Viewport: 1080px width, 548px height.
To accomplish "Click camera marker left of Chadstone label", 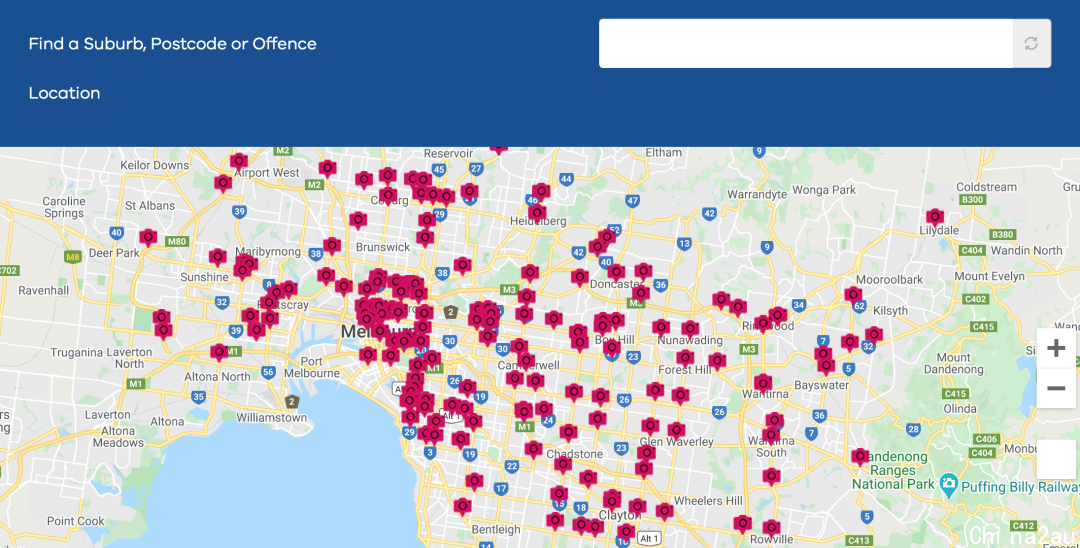I will (x=533, y=450).
